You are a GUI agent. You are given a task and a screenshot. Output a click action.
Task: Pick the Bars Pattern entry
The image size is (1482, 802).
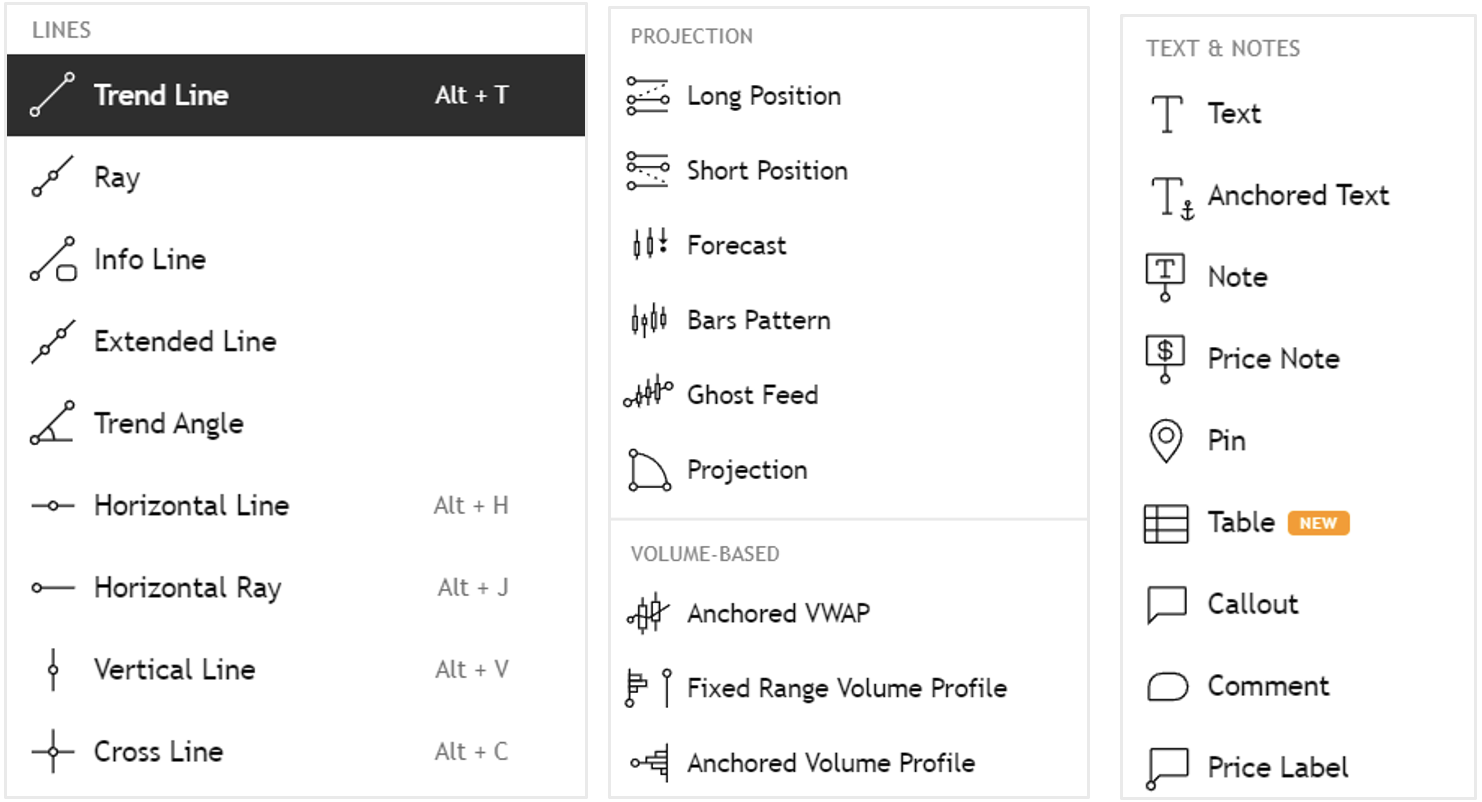[x=848, y=320]
